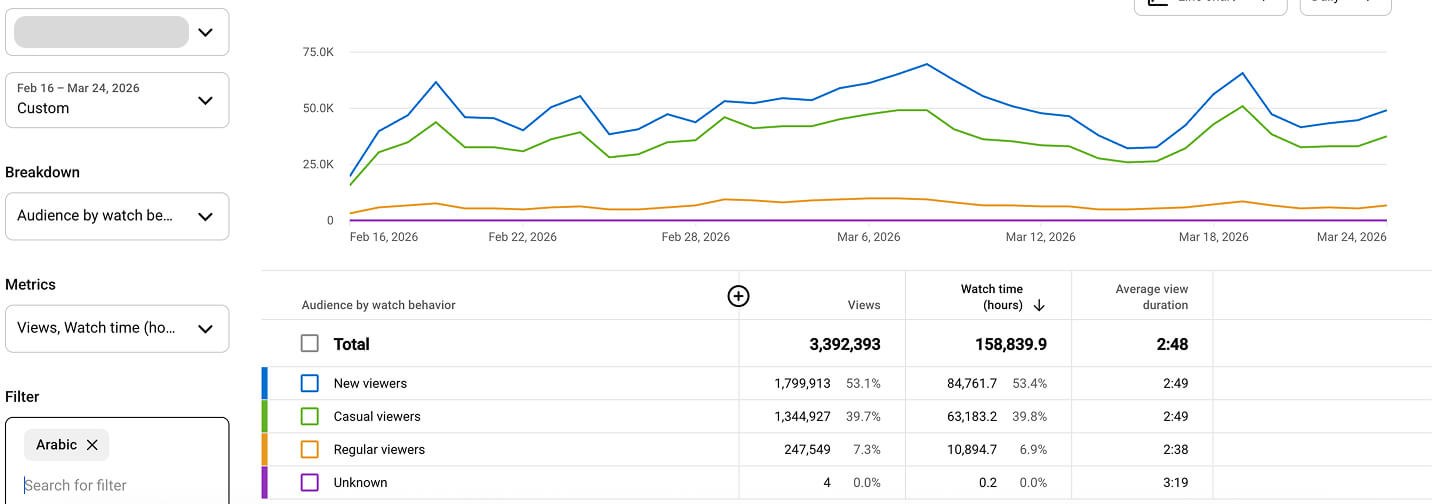Image resolution: width=1432 pixels, height=504 pixels.
Task: Click Regular viewers views 247,549
Action: (x=808, y=449)
